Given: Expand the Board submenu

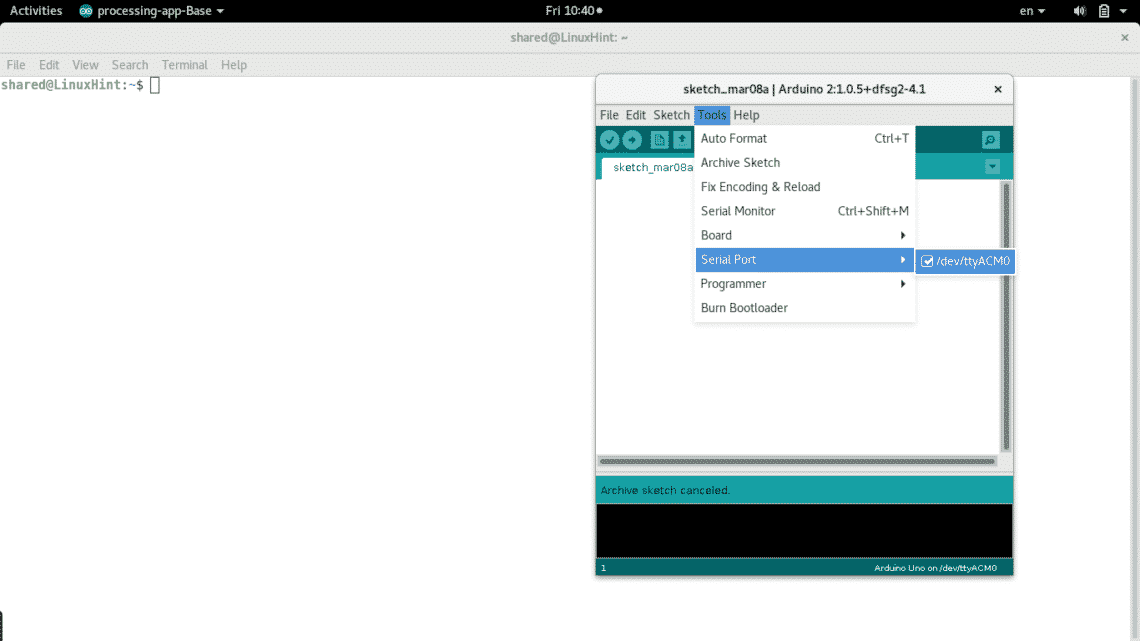Looking at the screenshot, I should (x=805, y=235).
